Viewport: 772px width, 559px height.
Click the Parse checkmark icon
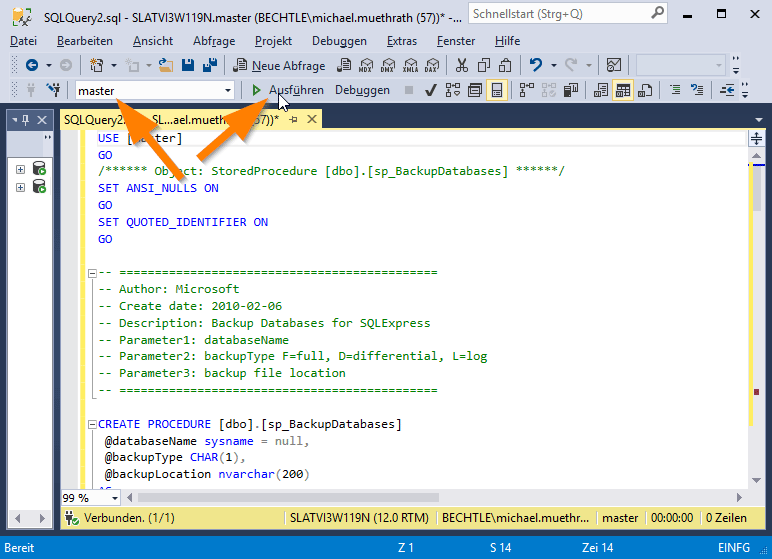click(430, 91)
